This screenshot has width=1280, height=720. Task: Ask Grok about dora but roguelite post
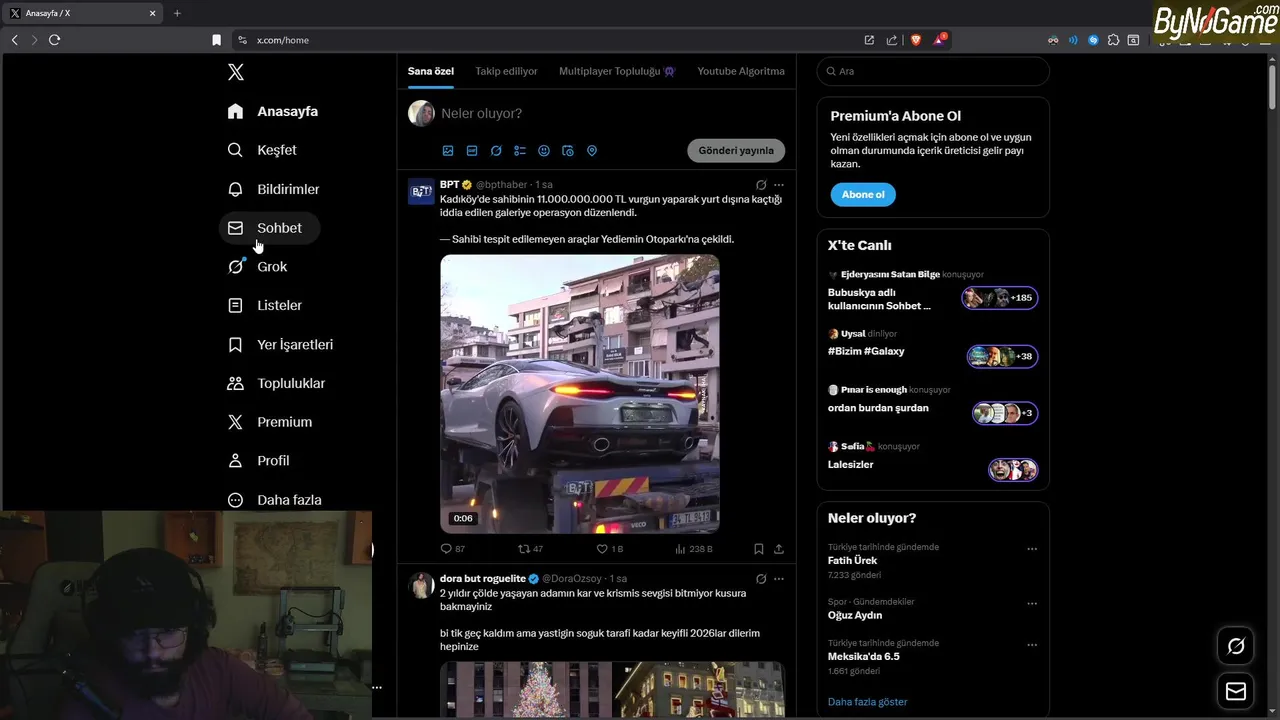(761, 579)
